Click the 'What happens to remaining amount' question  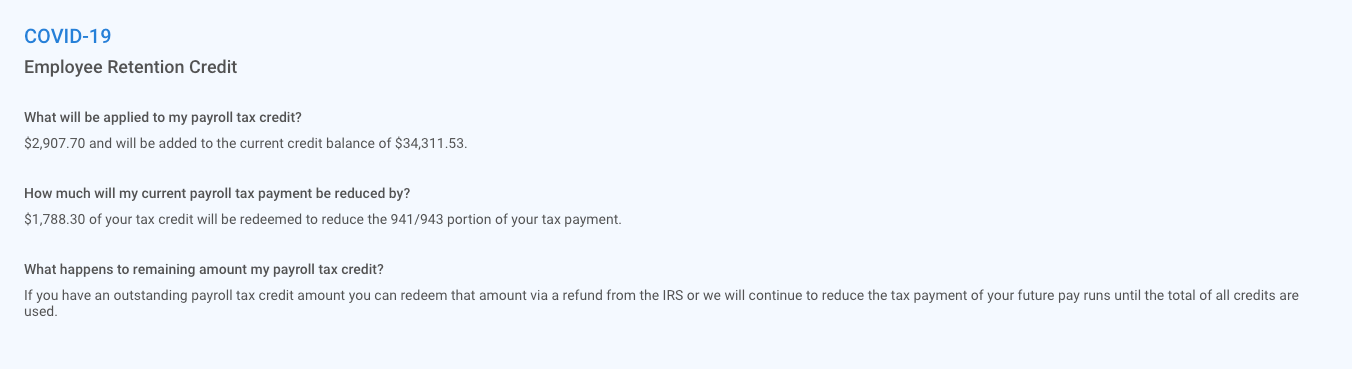[x=204, y=270]
